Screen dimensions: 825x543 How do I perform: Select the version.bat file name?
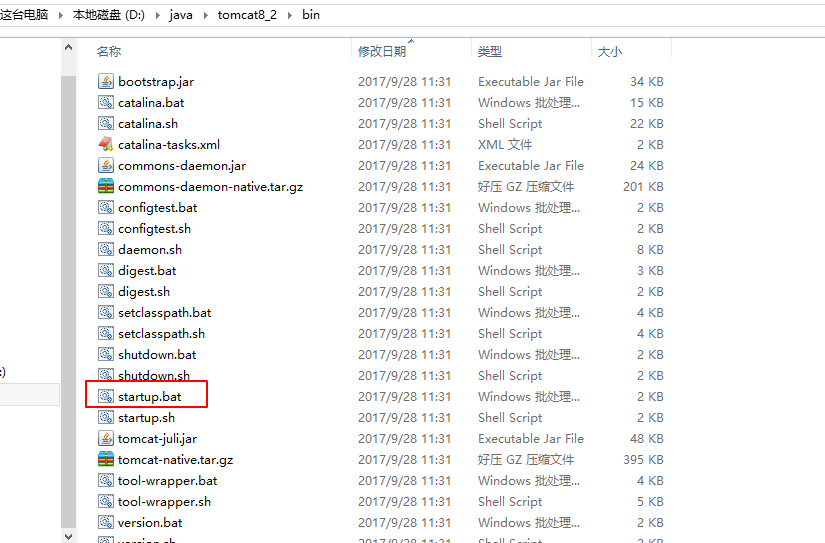pyautogui.click(x=150, y=522)
